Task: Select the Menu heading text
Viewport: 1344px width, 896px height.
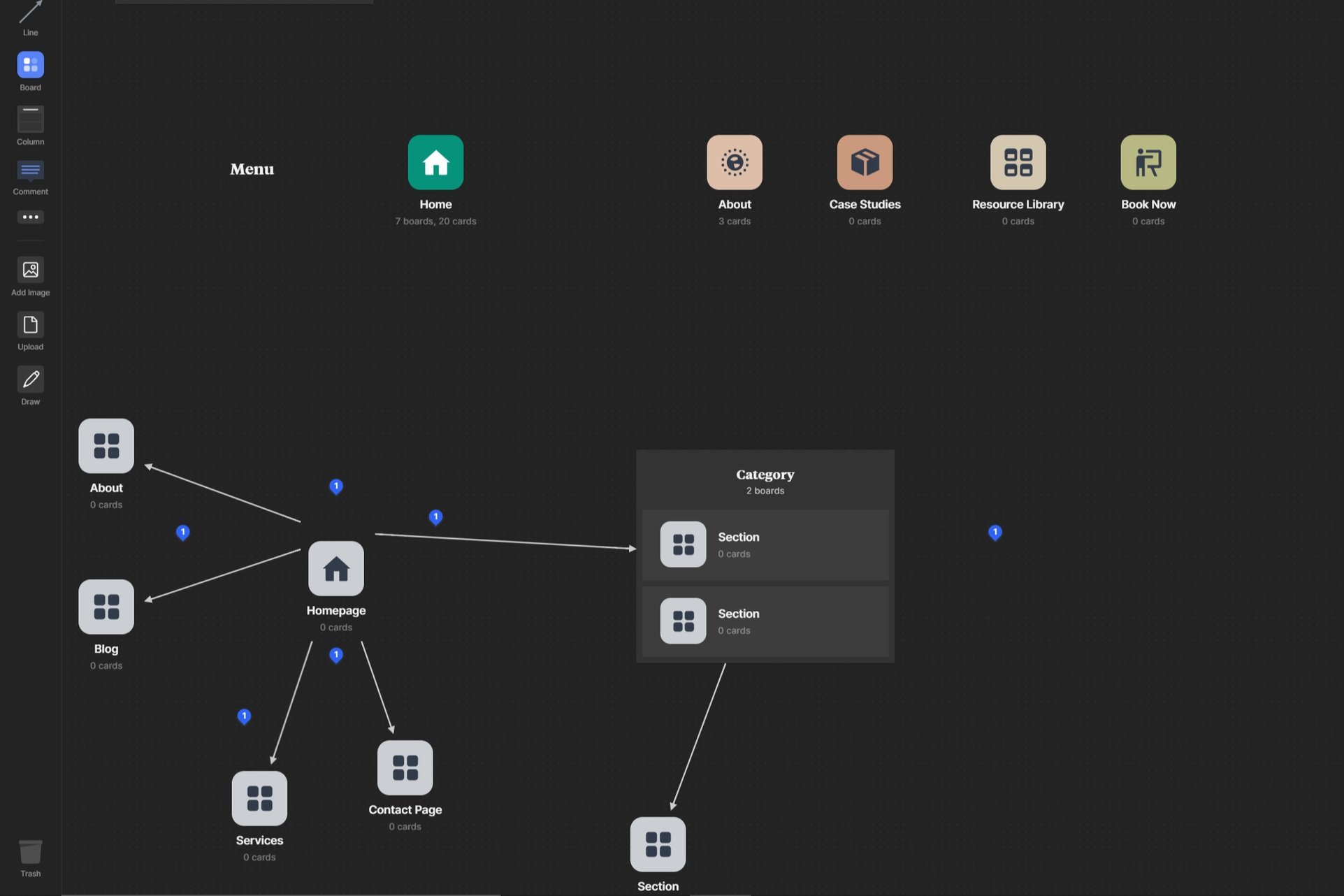Action: (252, 169)
